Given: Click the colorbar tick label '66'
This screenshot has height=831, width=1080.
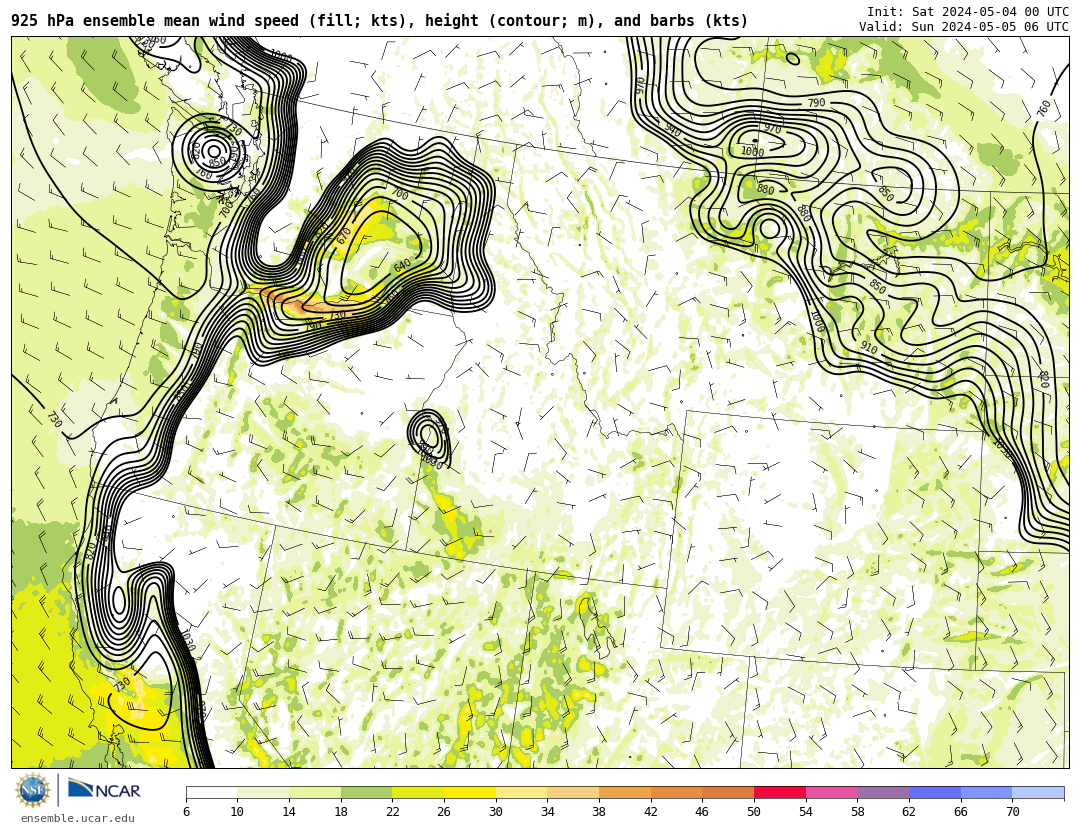Looking at the screenshot, I should tap(960, 812).
